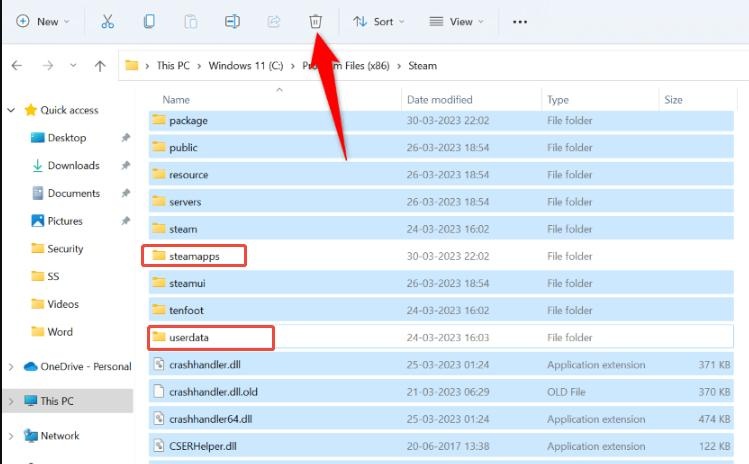Select the steamapps folder

(x=194, y=256)
